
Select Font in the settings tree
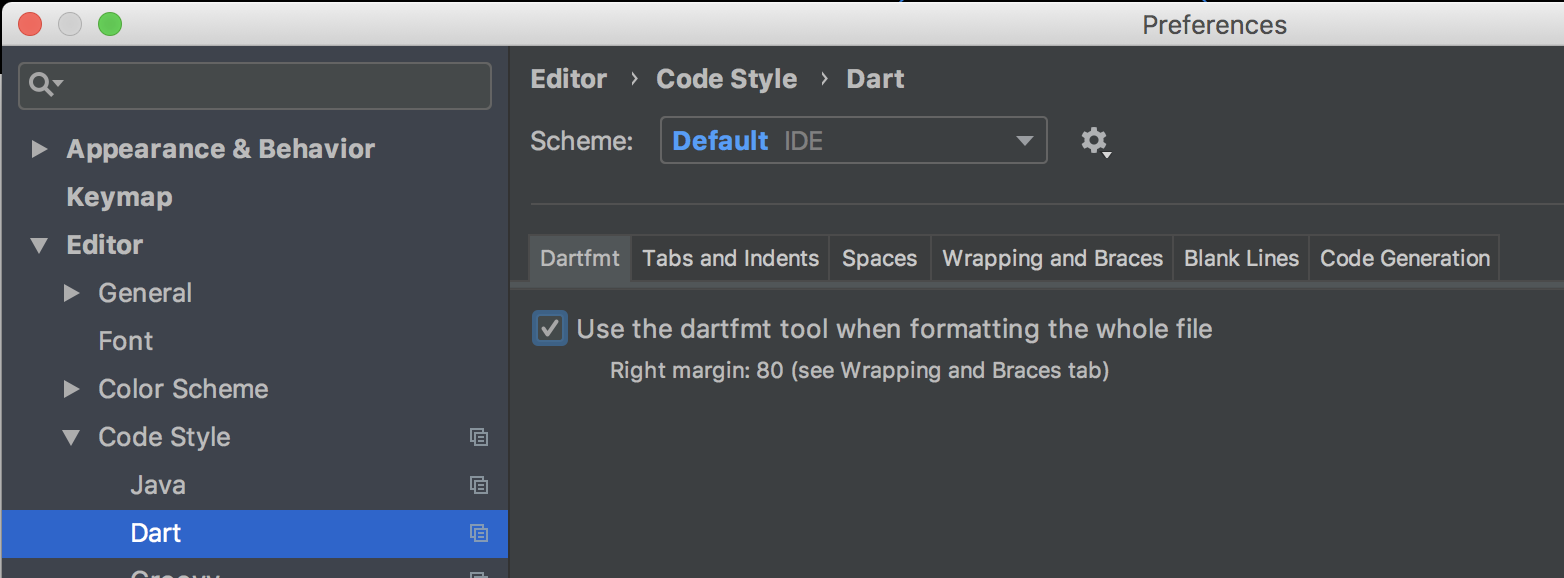(x=126, y=340)
